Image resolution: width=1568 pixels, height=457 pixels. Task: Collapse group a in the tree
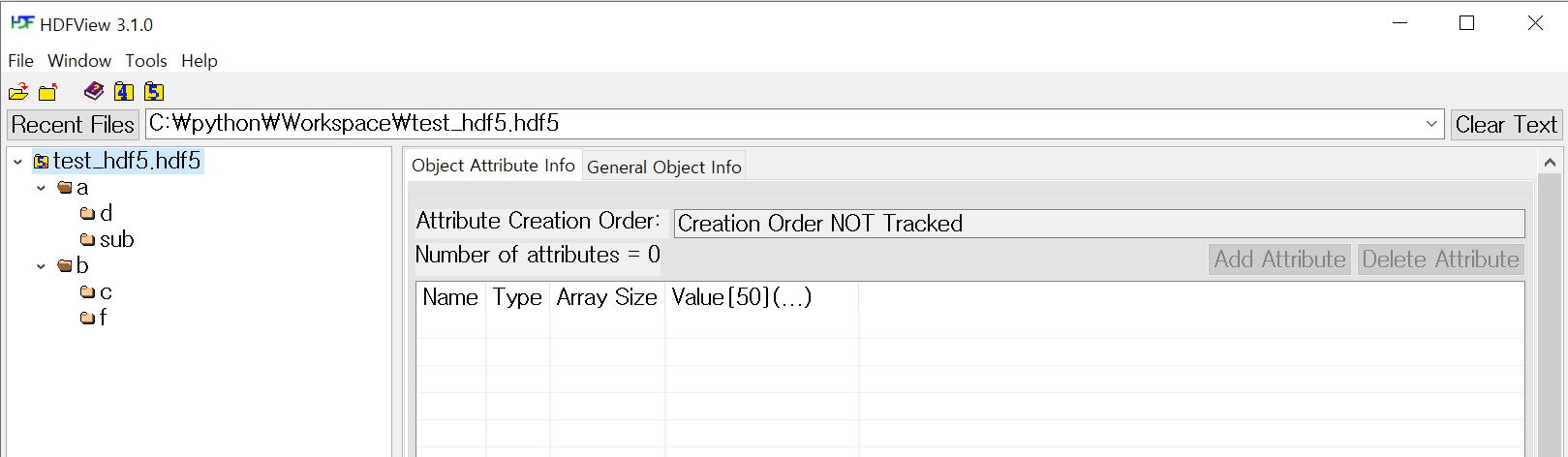(41, 188)
